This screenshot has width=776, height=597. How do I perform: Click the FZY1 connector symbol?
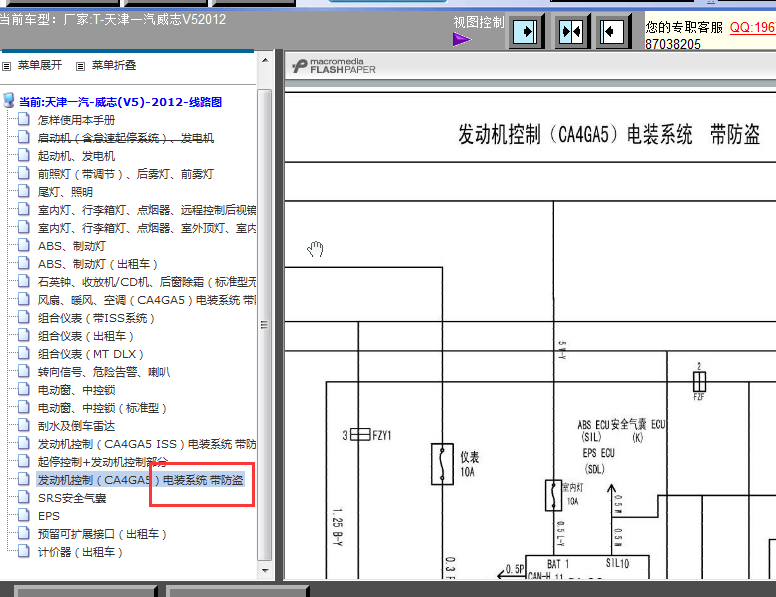(360, 435)
